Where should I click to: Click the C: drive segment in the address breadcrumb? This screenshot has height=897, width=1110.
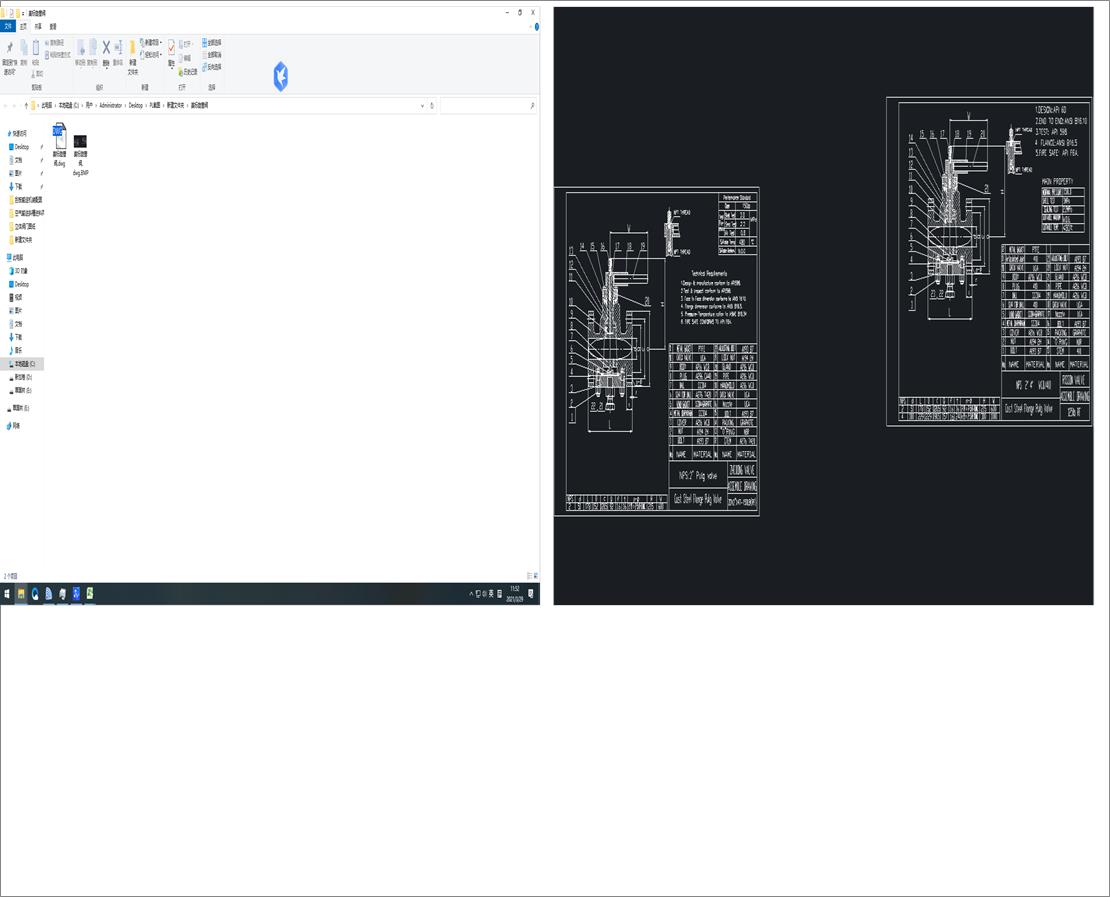tap(69, 105)
